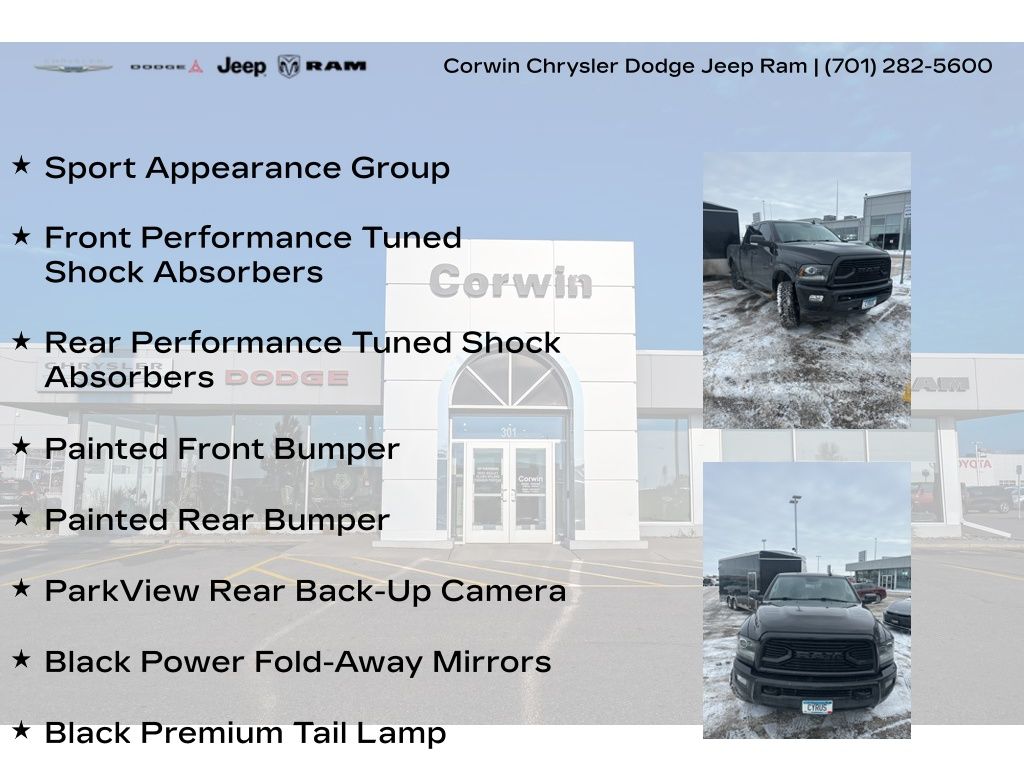Click the Dodge logo in header
The image size is (1024, 768).
(166, 67)
